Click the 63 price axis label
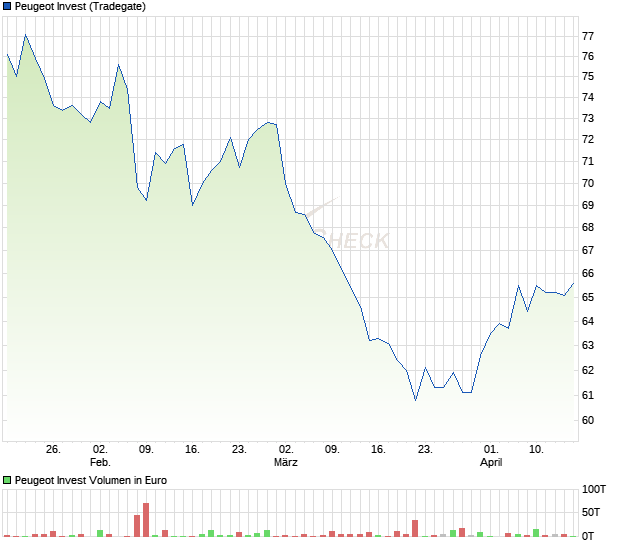Screen dimensions: 620x546 point(588,346)
